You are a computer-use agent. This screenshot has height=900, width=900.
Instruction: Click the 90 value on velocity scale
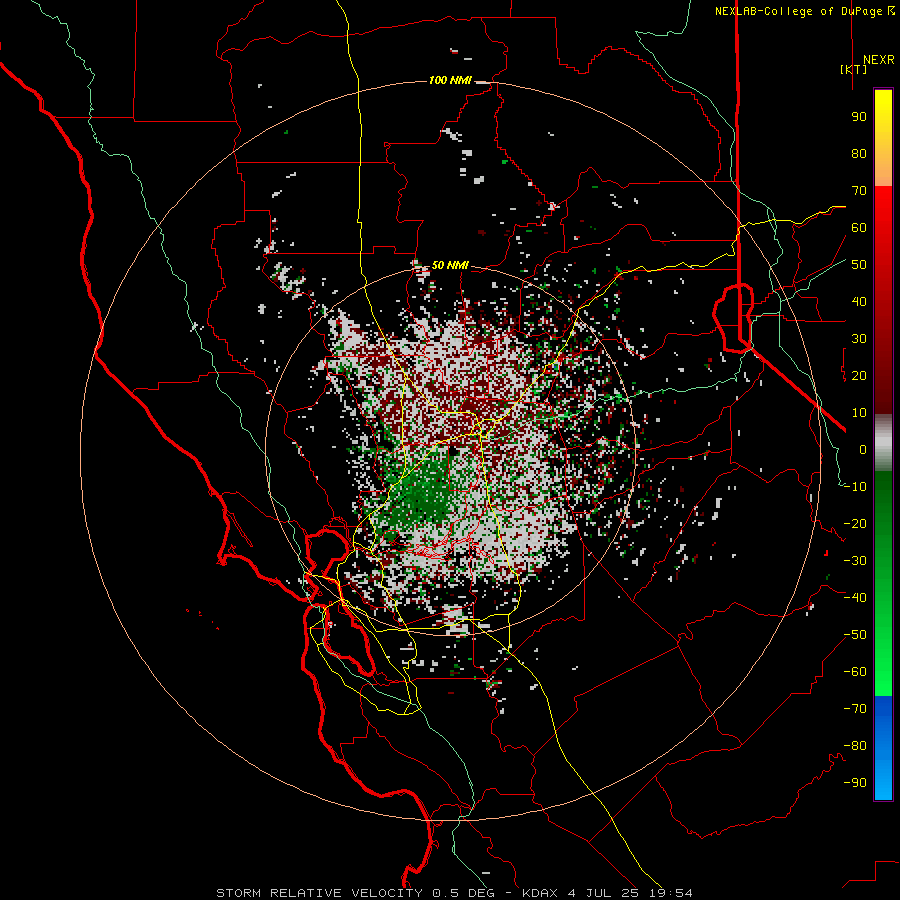click(x=859, y=117)
